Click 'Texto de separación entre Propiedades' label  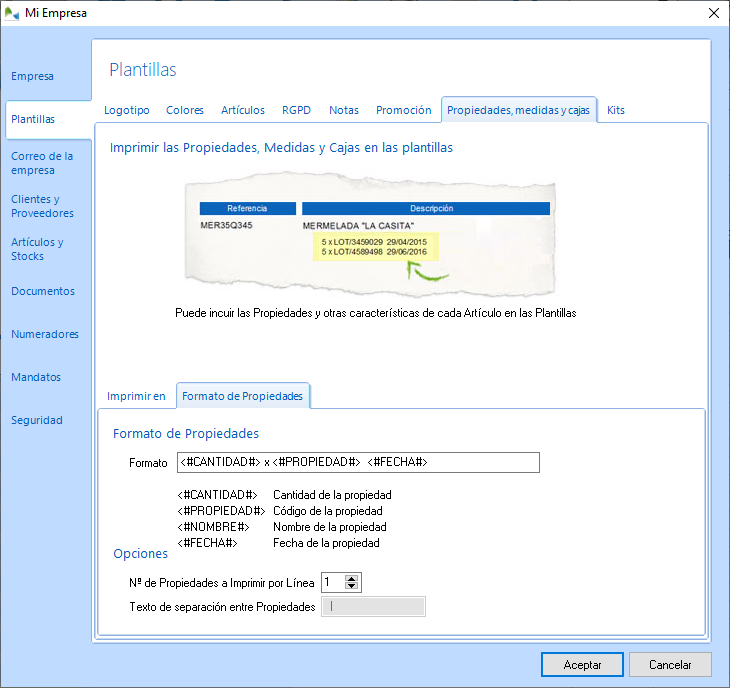222,607
